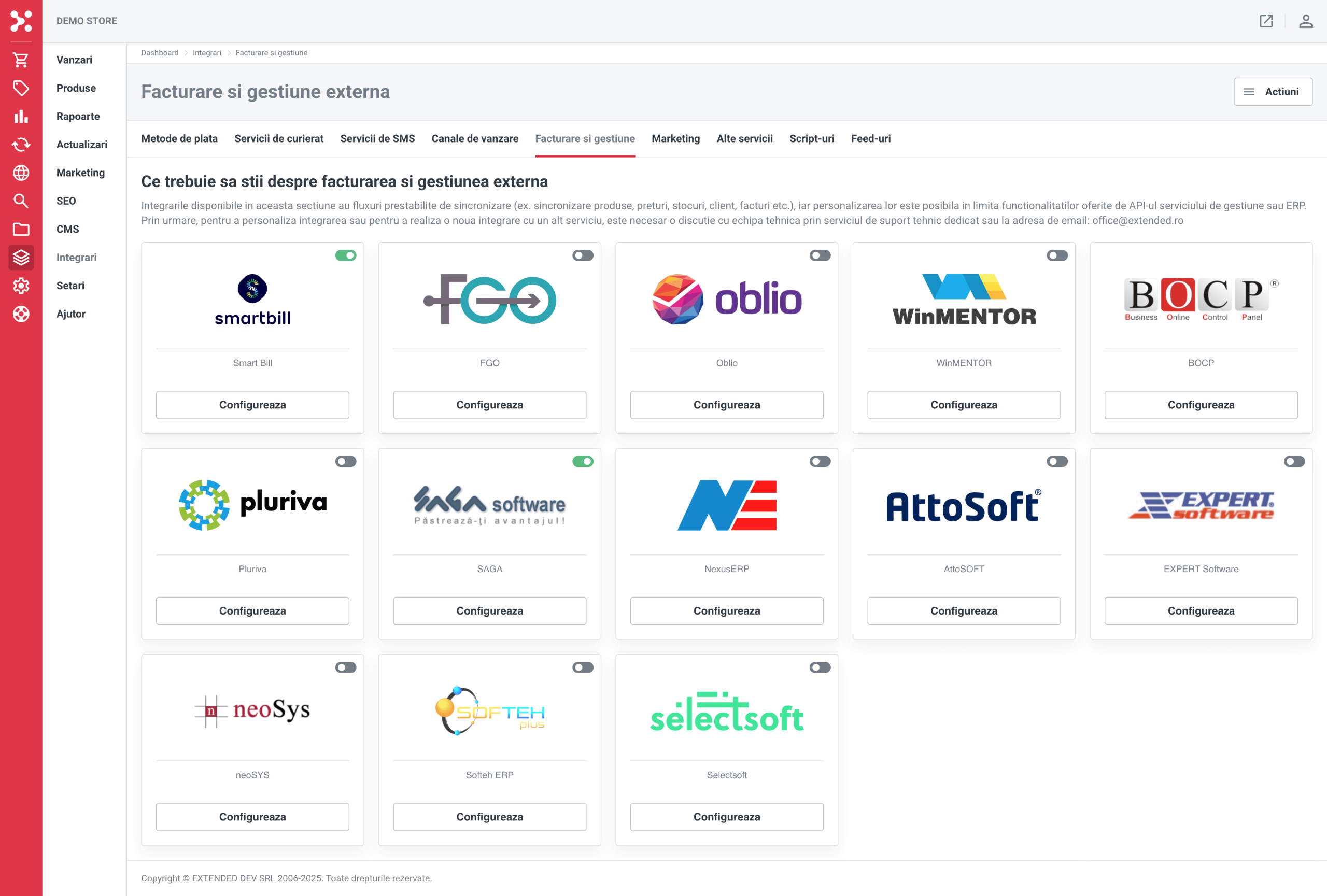Image resolution: width=1327 pixels, height=896 pixels.
Task: Click the AttoSoft logo
Action: [964, 506]
